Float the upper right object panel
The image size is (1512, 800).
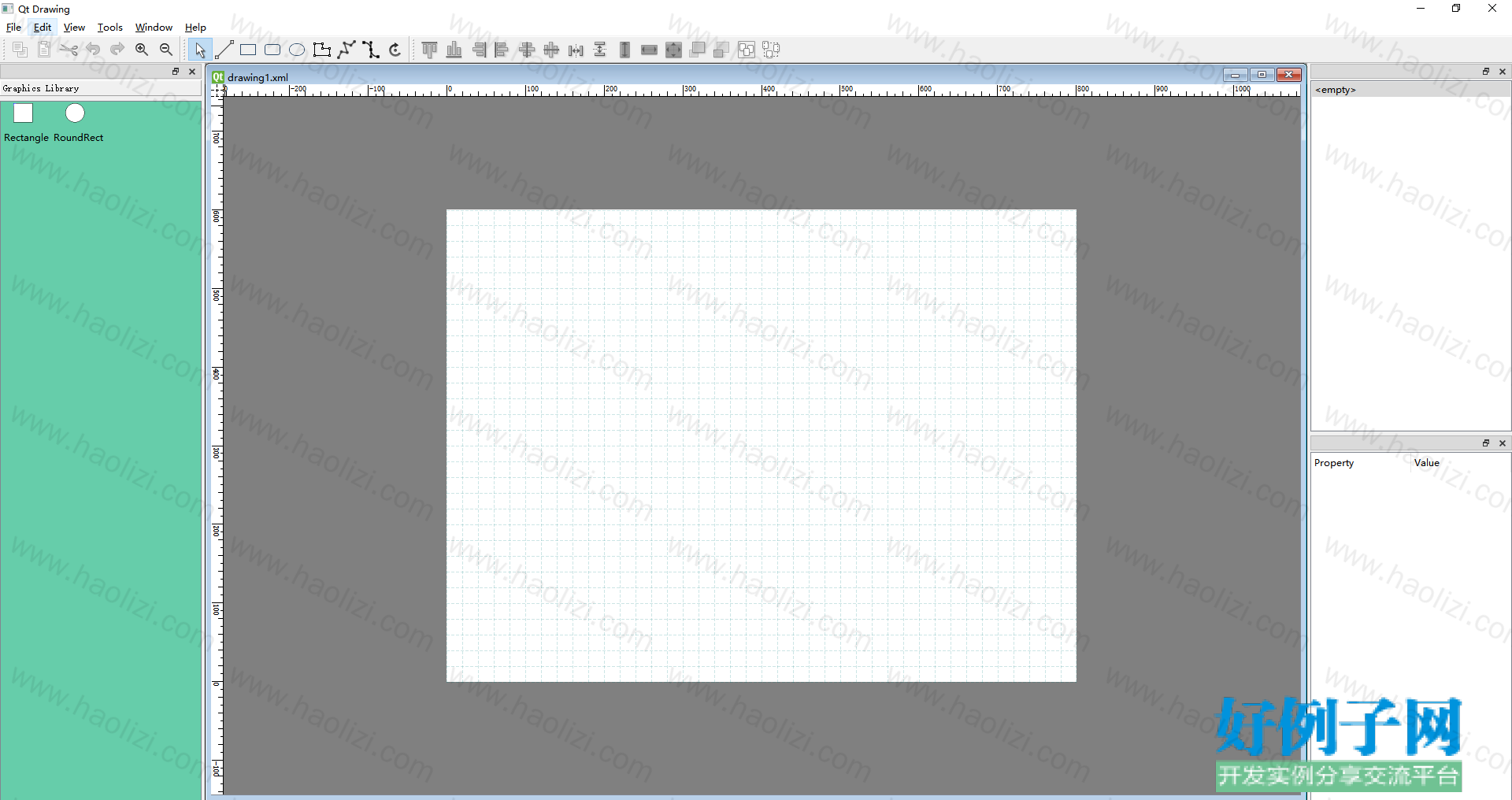[1486, 71]
